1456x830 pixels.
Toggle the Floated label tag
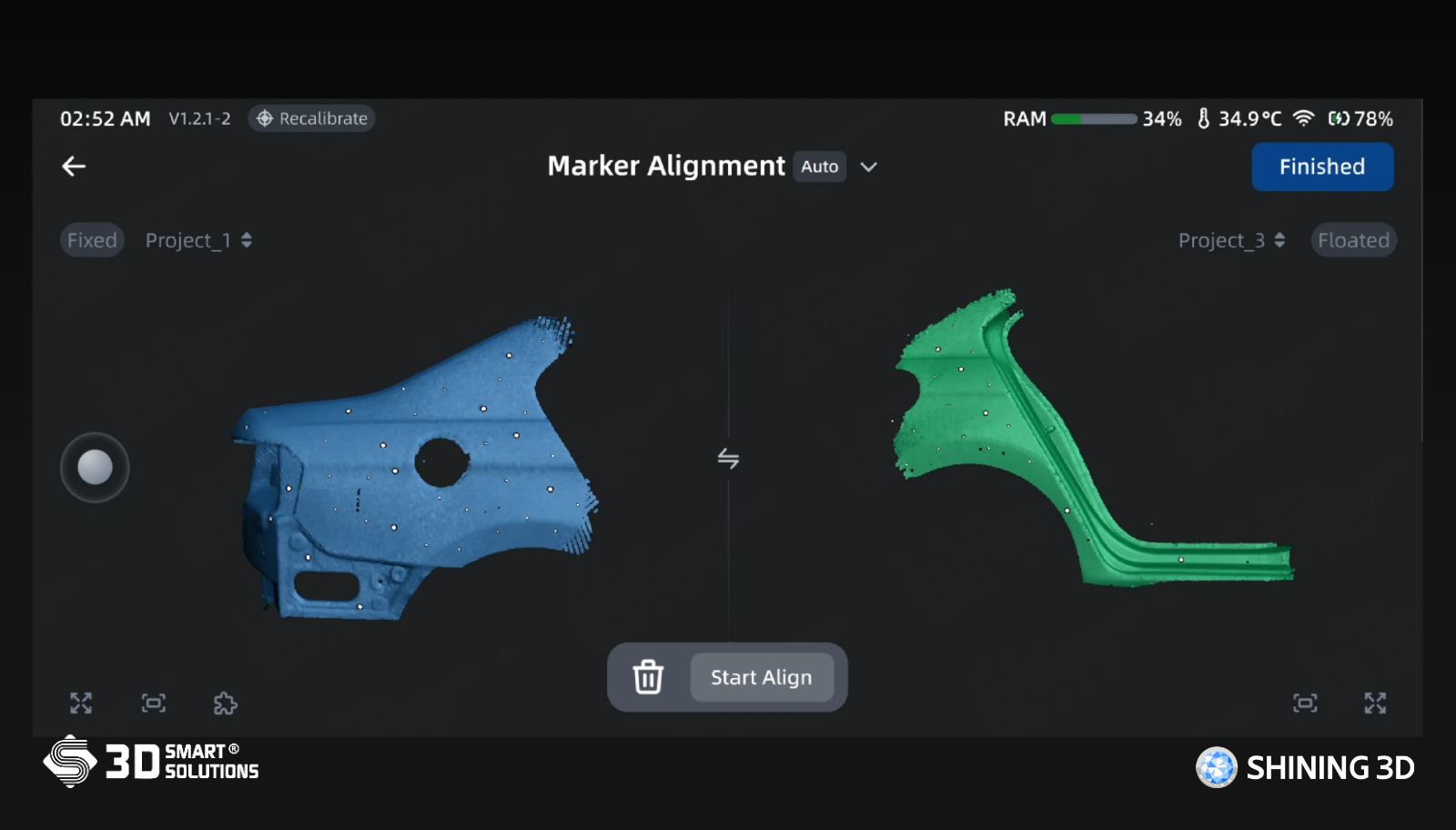pos(1353,240)
